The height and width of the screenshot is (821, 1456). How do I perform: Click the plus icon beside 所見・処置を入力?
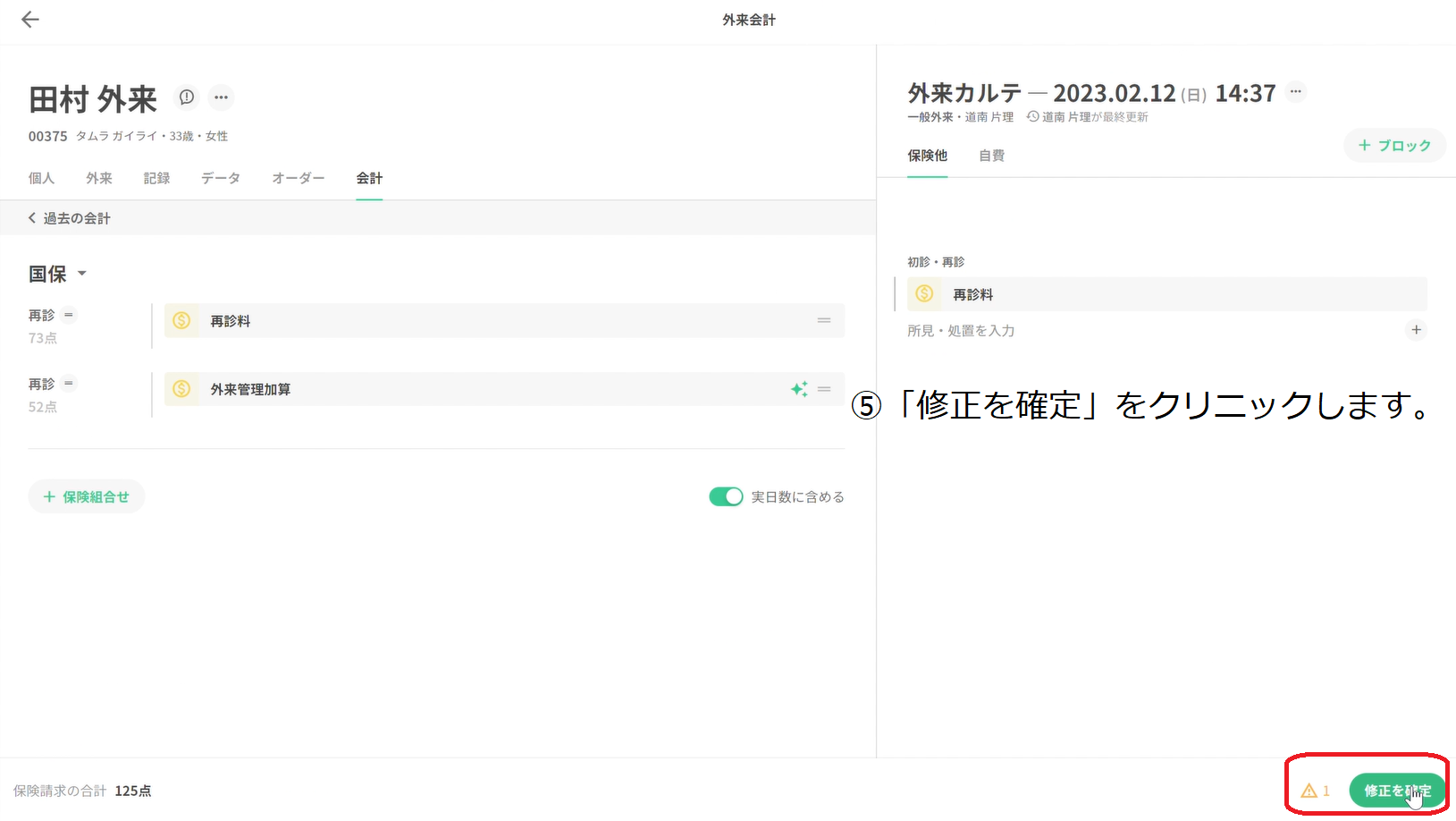pos(1416,330)
